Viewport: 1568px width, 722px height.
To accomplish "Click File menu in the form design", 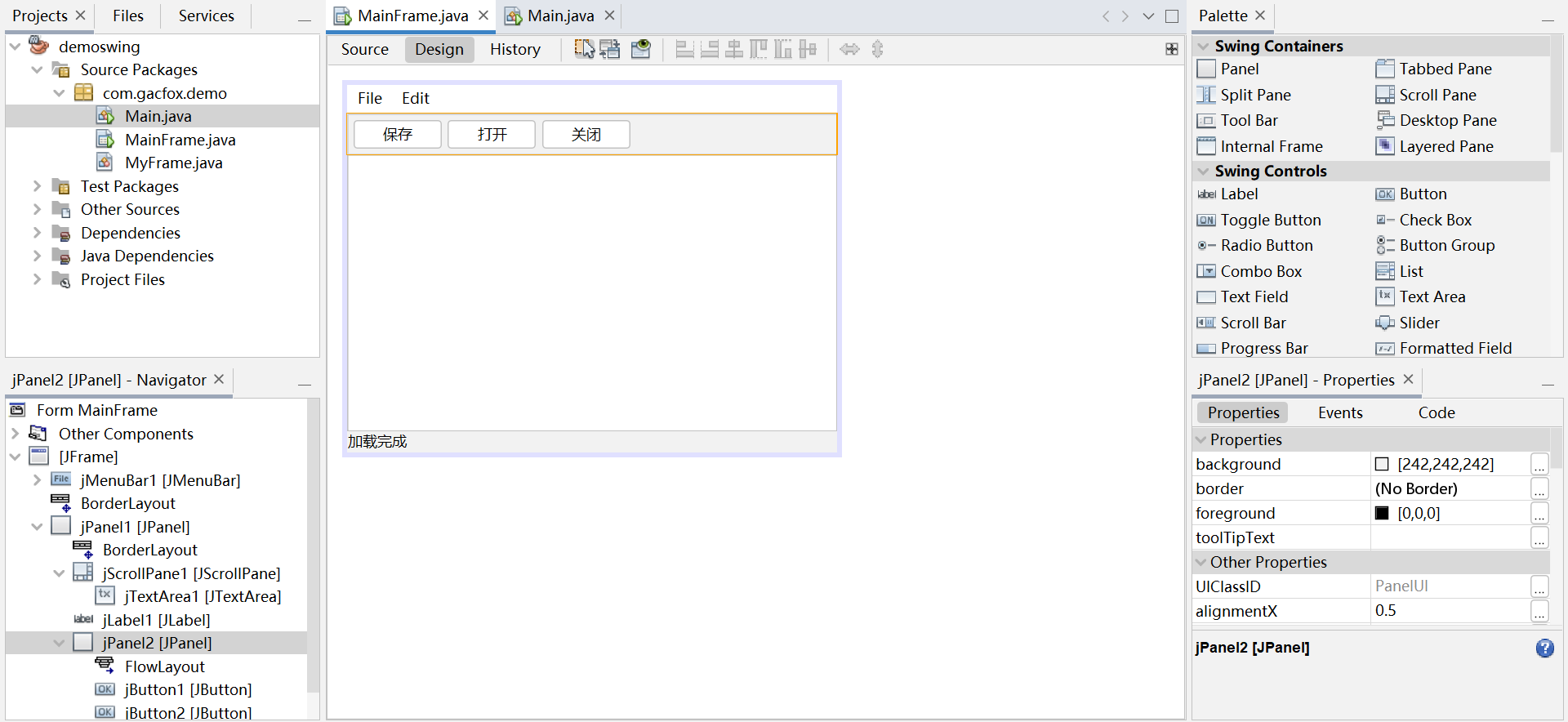I will 370,98.
